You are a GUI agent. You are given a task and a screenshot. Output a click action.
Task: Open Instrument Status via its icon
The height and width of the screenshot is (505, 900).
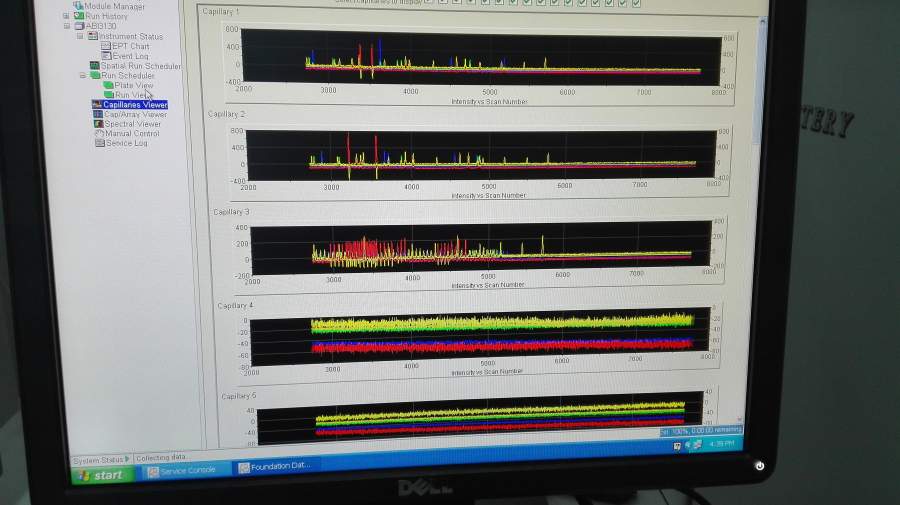click(93, 36)
